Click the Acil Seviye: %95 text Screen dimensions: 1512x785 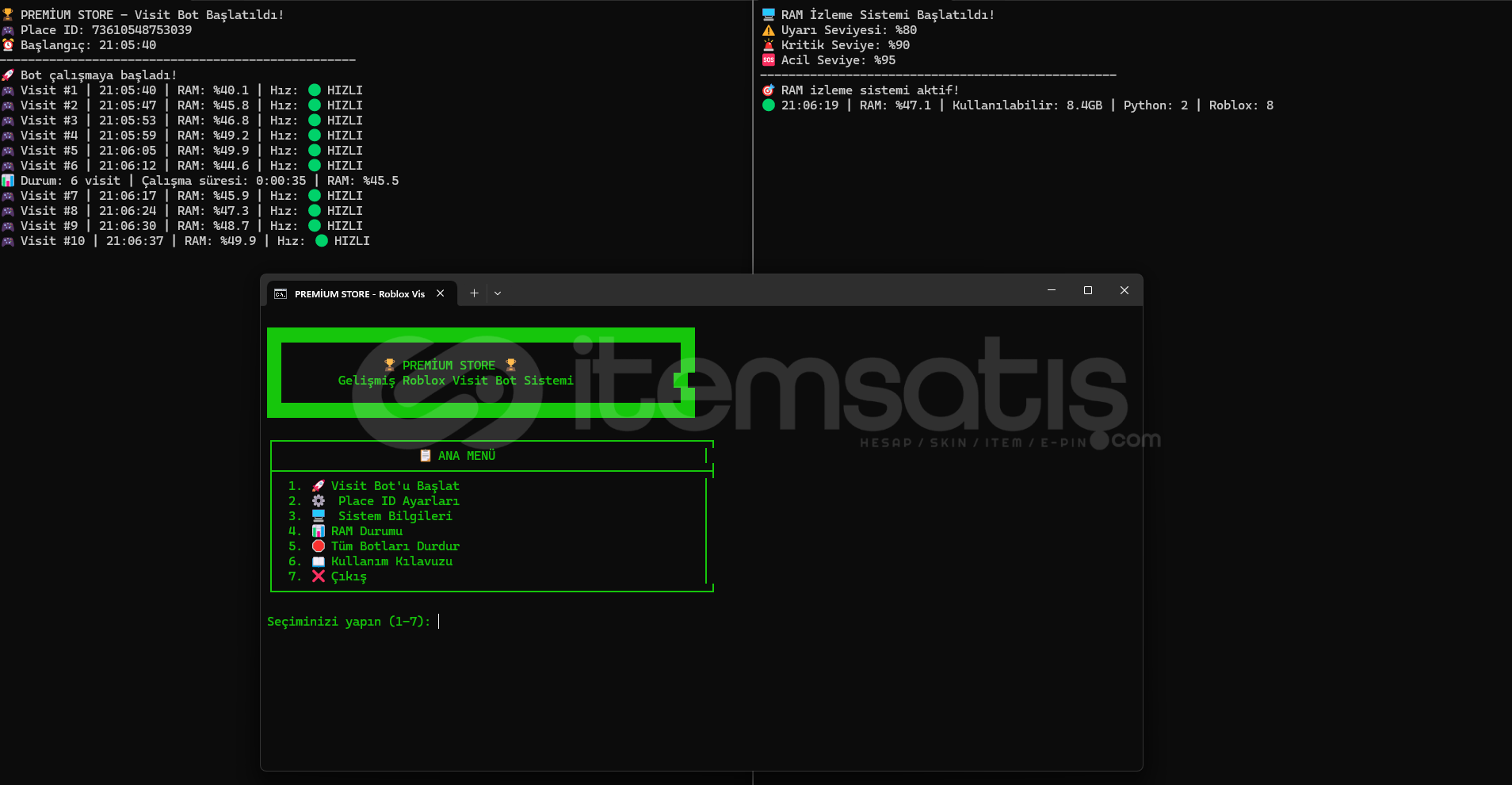tap(838, 60)
